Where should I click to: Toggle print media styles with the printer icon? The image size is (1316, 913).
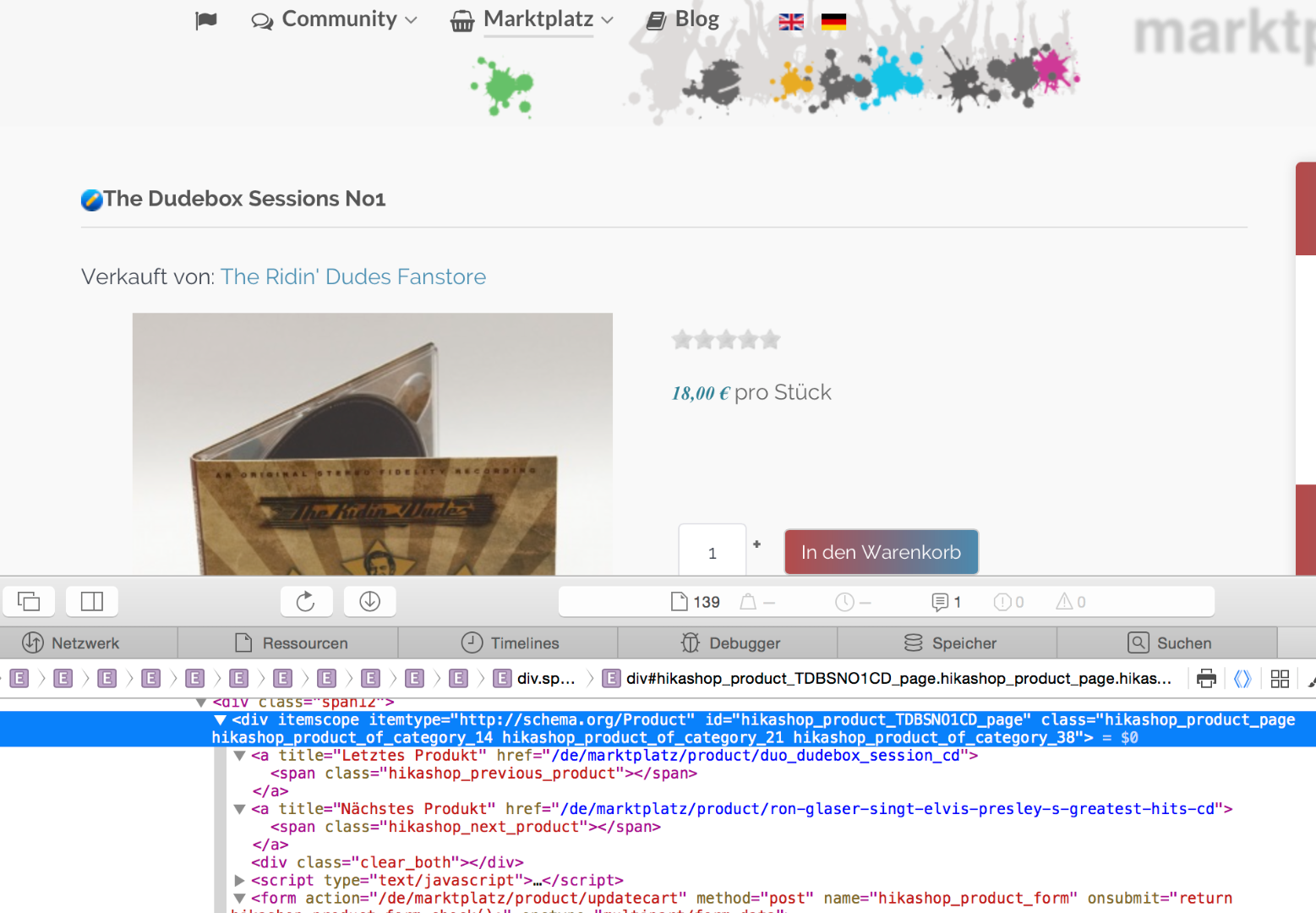pyautogui.click(x=1206, y=679)
